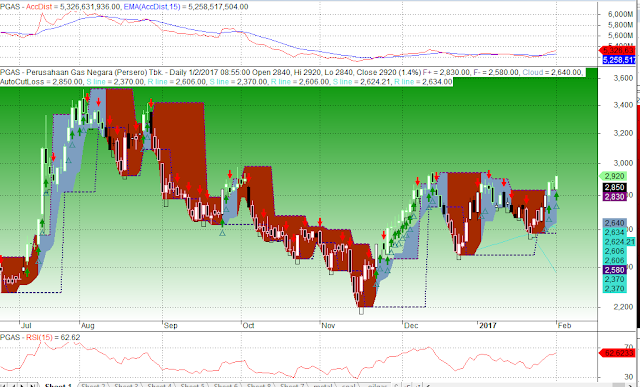
Task: Click 'EMA(AccDist,15) = 5,258,517,504.00' title text
Action: tap(186, 7)
